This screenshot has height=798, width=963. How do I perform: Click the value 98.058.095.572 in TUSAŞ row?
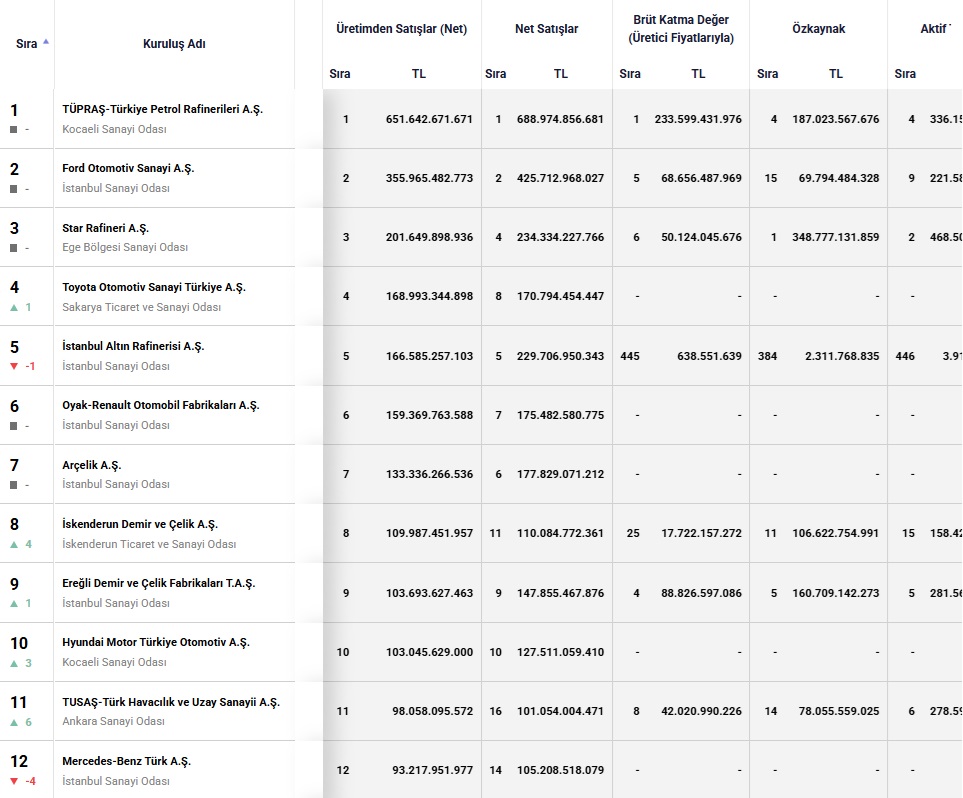tap(433, 711)
